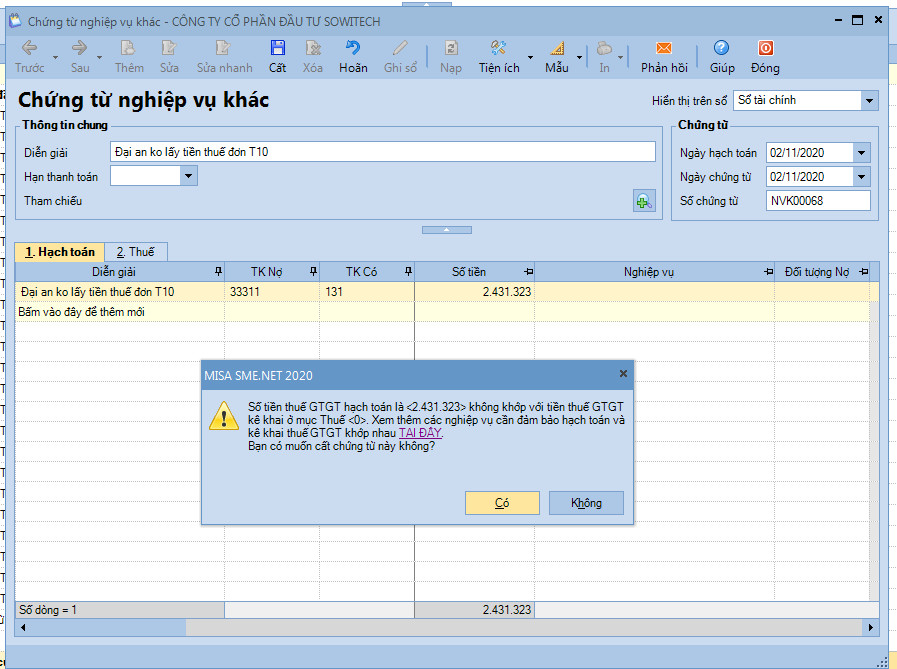
Task: Click the Tiện ích utilities icon
Action: click(499, 48)
